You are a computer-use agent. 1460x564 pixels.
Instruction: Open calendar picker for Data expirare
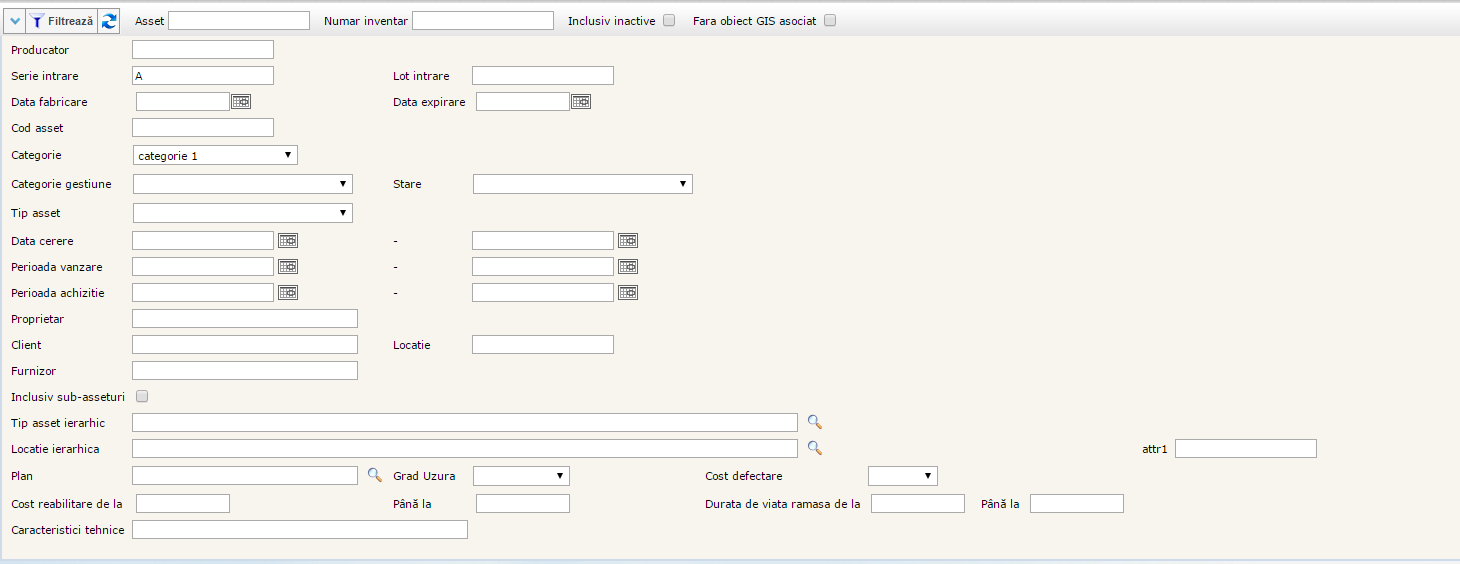coord(581,101)
